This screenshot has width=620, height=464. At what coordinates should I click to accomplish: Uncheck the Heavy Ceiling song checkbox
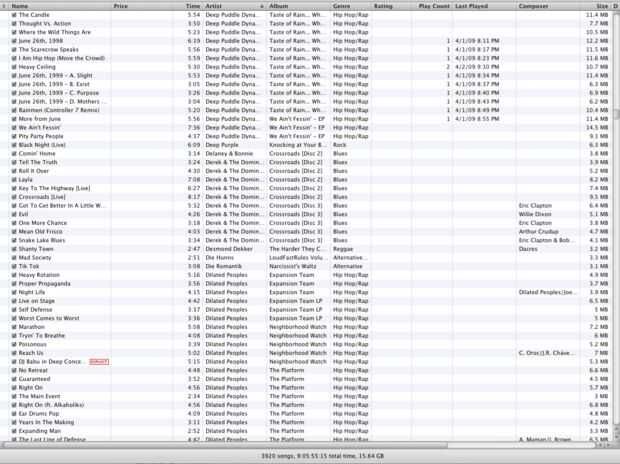tap(14, 67)
